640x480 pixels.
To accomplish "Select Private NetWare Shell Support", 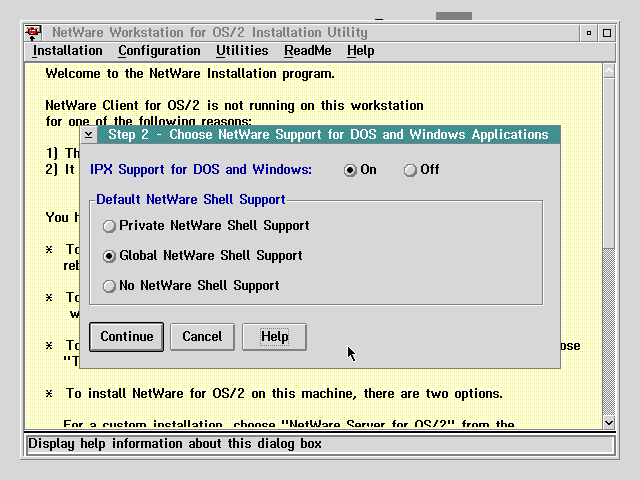I will click(x=206, y=226).
